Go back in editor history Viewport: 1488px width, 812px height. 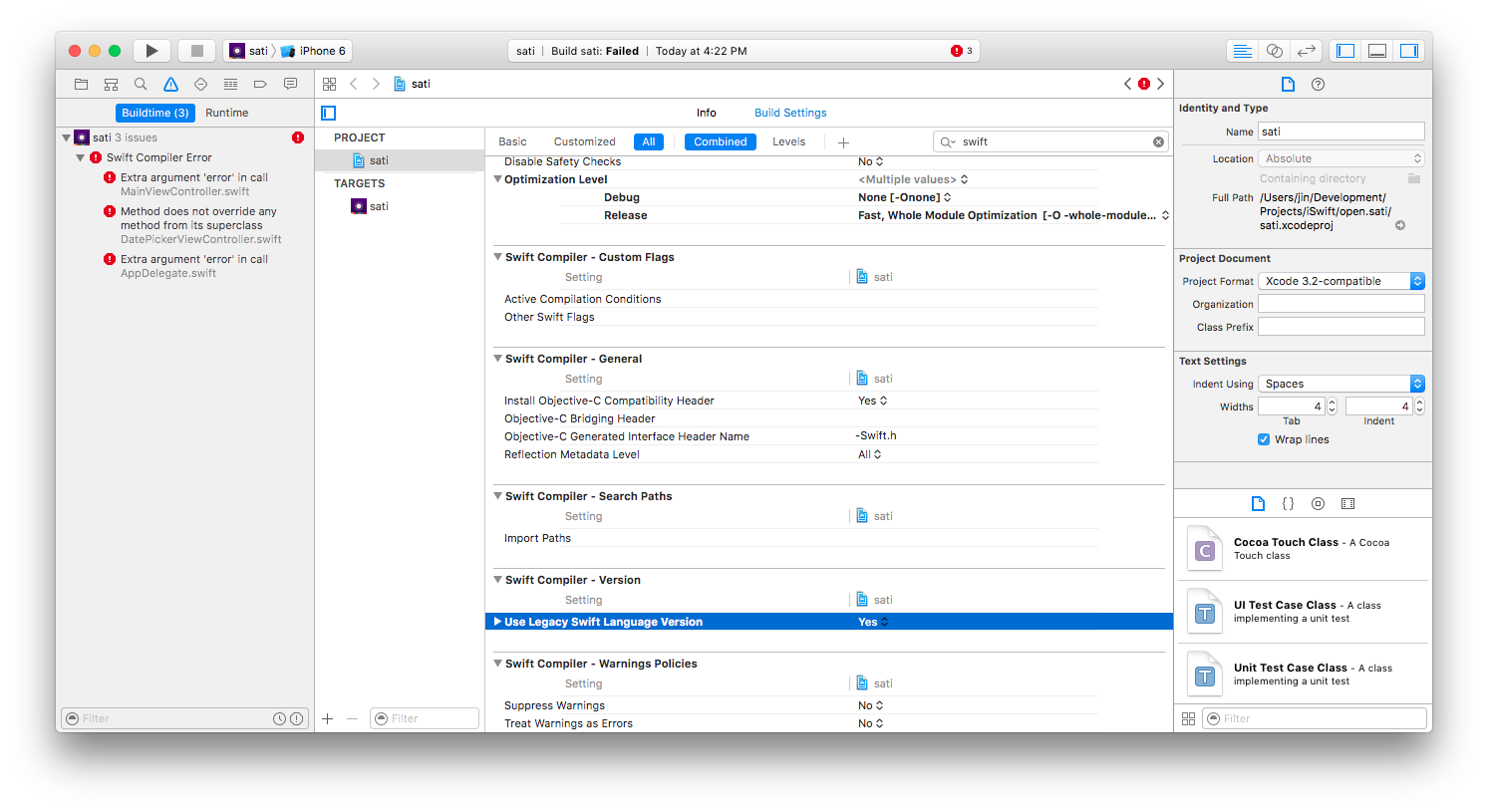coord(354,84)
